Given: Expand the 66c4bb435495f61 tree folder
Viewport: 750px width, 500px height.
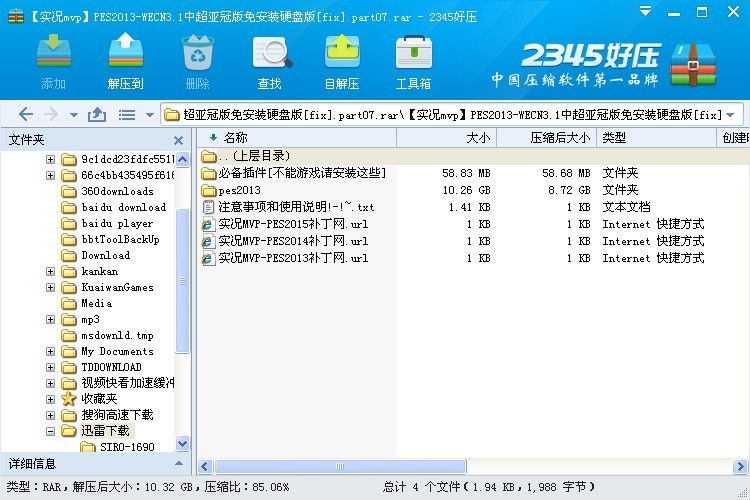Looking at the screenshot, I should (x=50, y=175).
